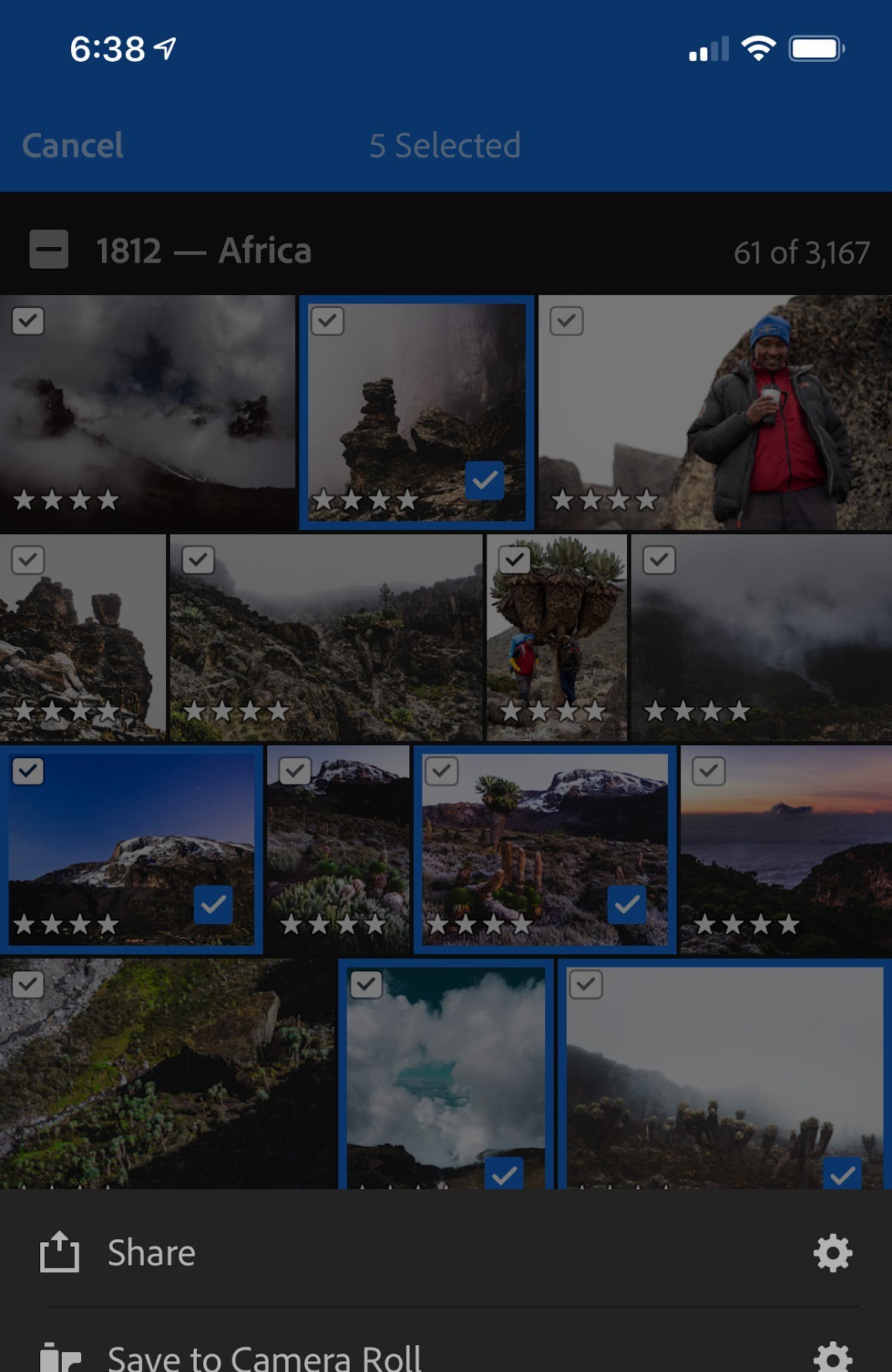The width and height of the screenshot is (892, 1372).
Task: Tap blue checkmark on rock spire photo
Action: [x=485, y=480]
